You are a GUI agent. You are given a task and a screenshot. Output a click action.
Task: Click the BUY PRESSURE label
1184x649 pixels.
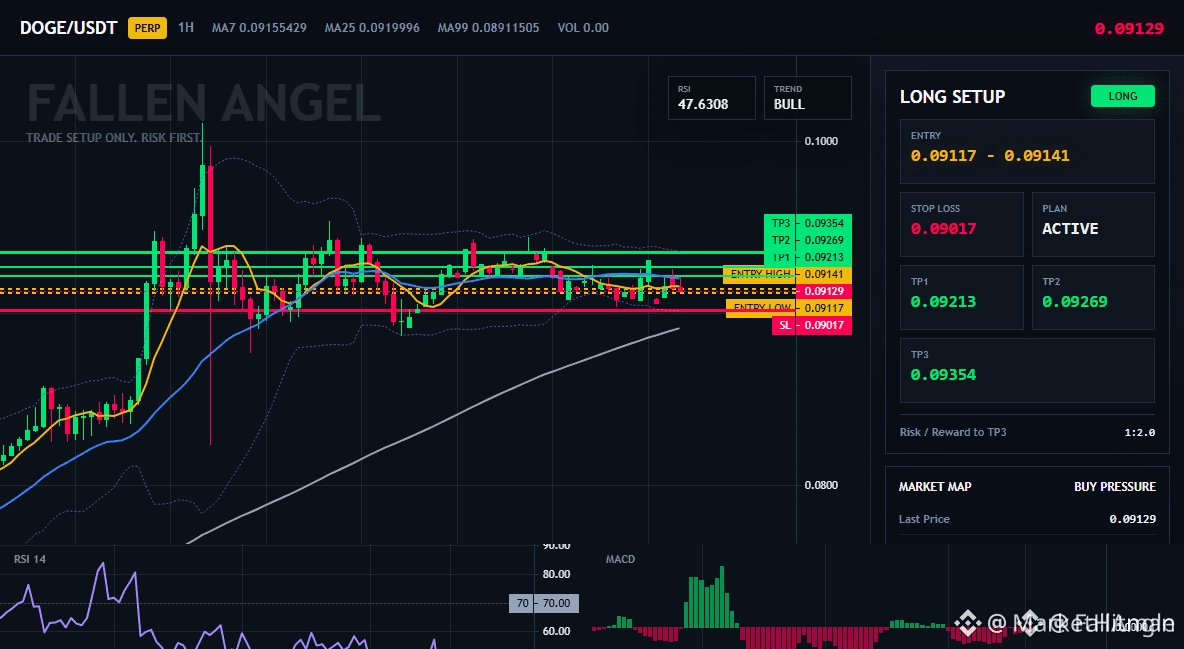[x=1115, y=487]
